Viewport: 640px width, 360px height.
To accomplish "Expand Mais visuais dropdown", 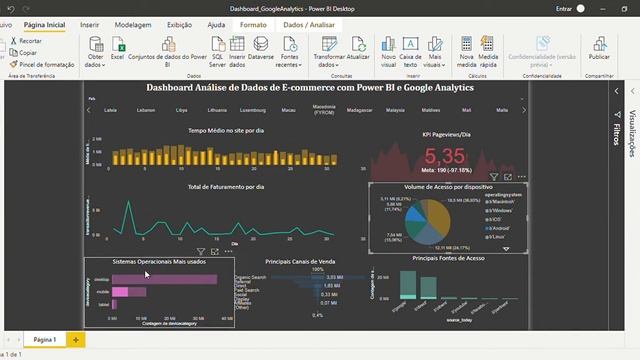I will (435, 52).
